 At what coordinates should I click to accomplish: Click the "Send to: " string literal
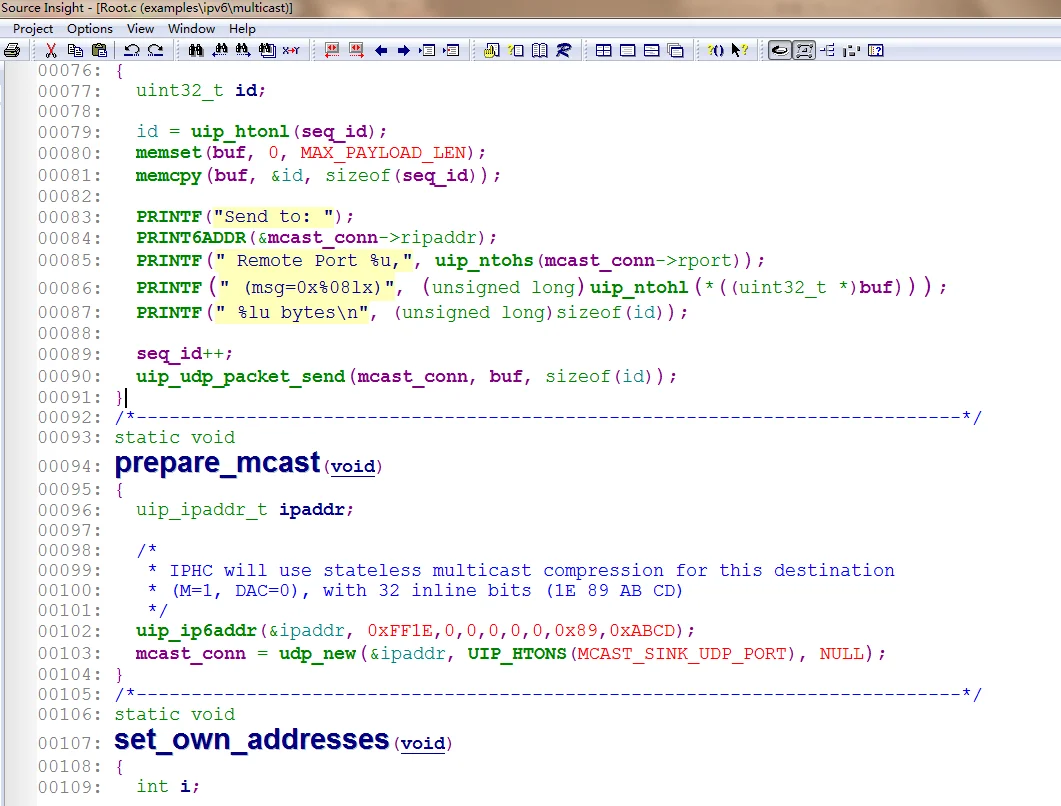click(x=273, y=217)
